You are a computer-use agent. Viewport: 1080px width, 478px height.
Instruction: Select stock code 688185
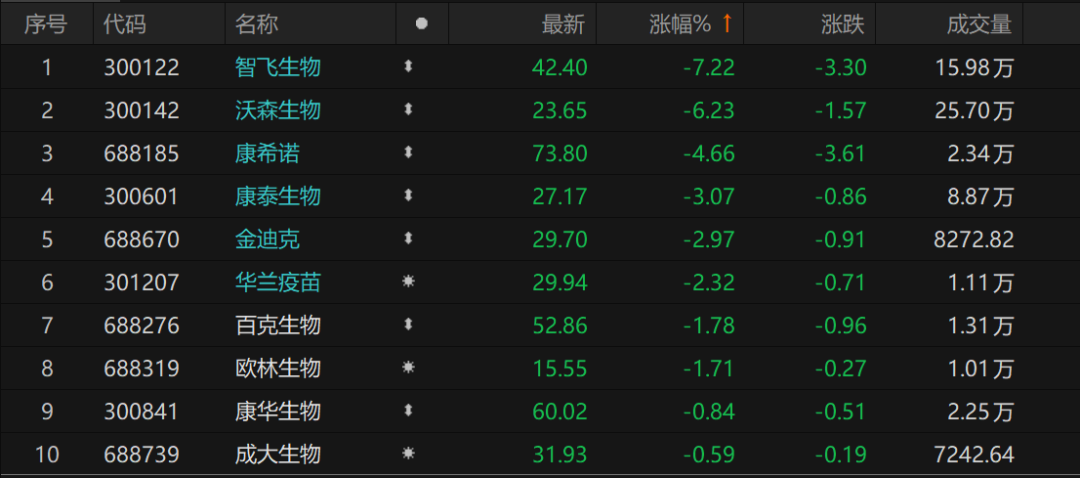[142, 154]
